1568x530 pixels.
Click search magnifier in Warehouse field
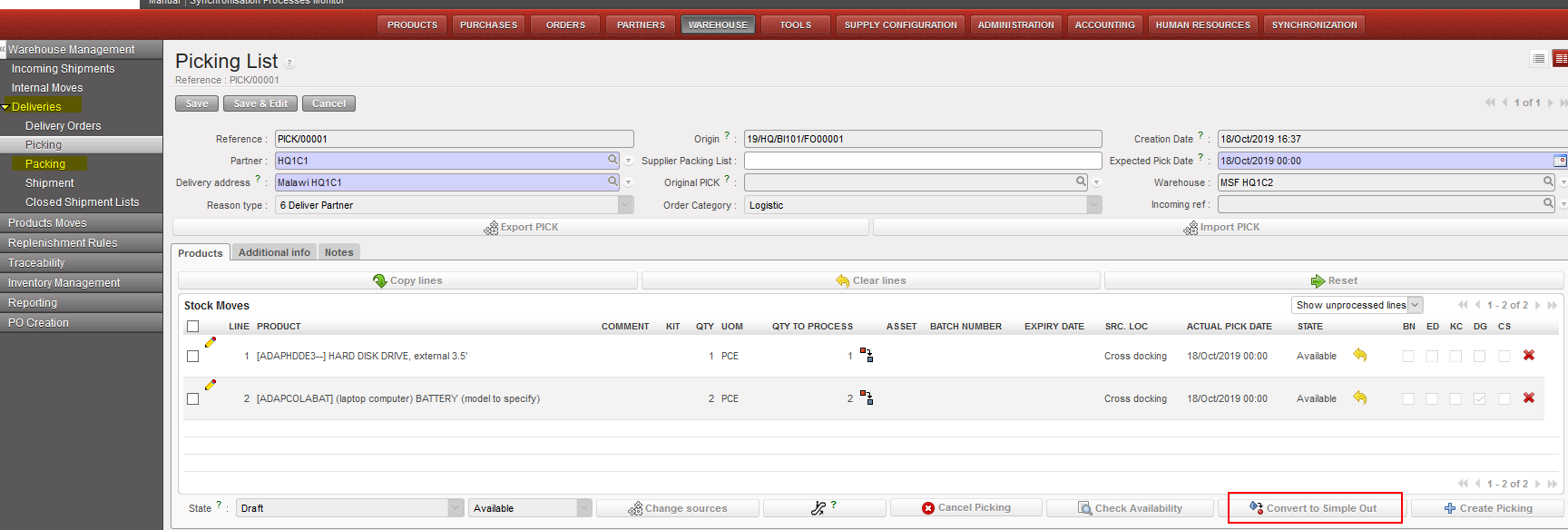pos(1549,182)
